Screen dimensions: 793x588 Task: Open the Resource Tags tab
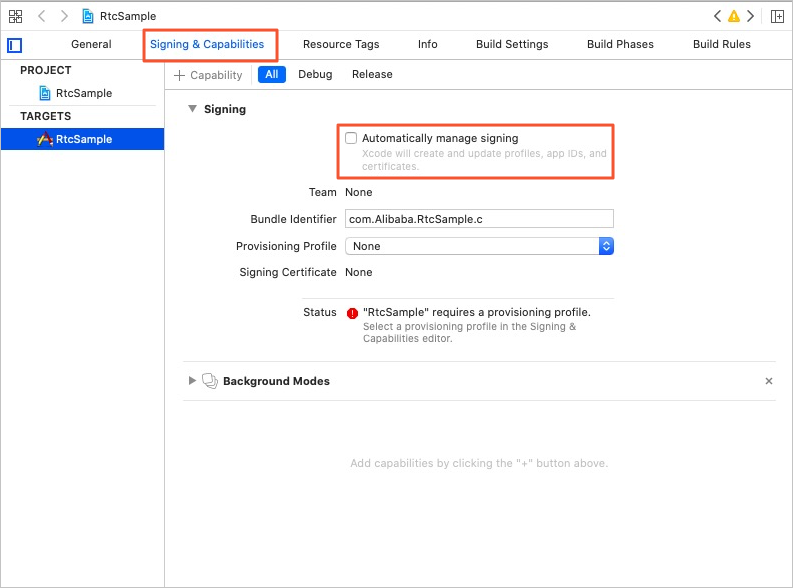pos(341,44)
